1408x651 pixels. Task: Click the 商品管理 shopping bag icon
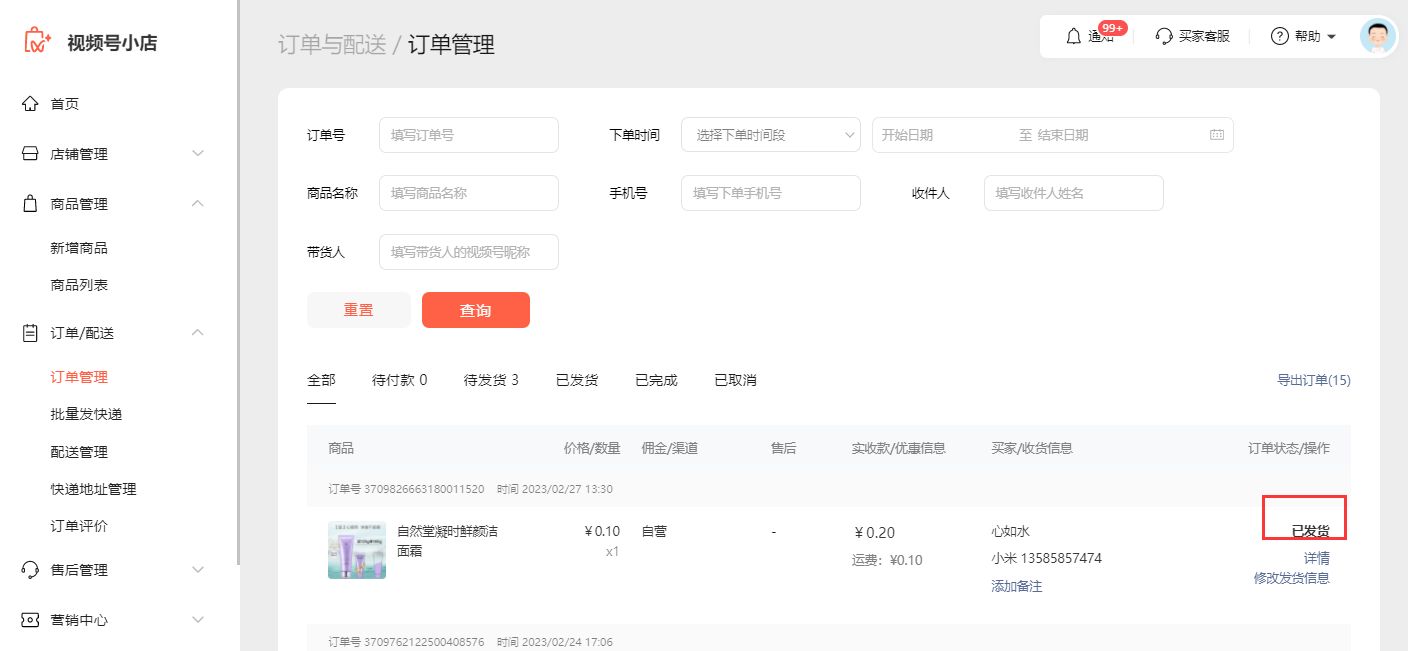tap(30, 203)
